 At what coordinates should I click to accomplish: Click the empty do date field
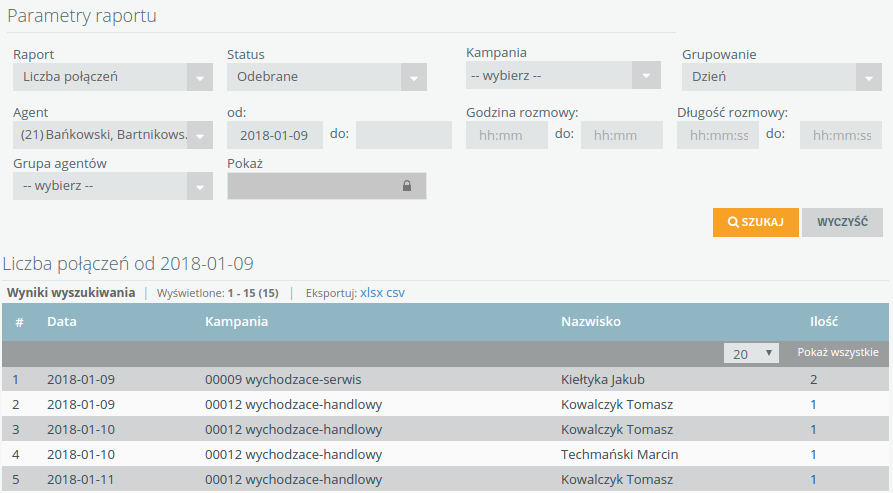(x=404, y=135)
